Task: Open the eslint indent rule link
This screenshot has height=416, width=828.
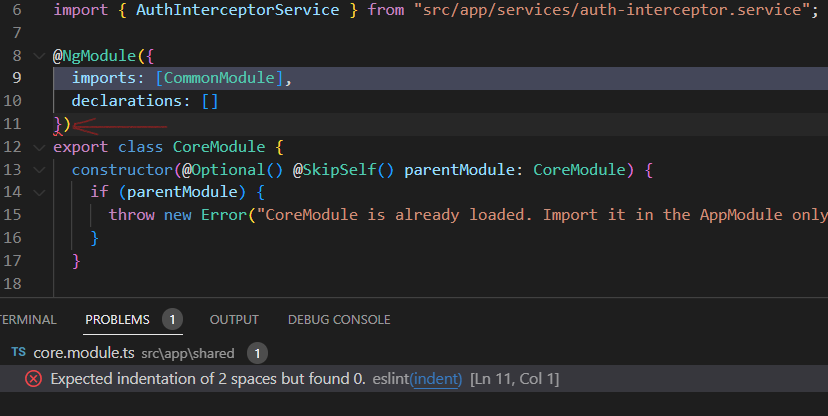Action: tap(436, 379)
